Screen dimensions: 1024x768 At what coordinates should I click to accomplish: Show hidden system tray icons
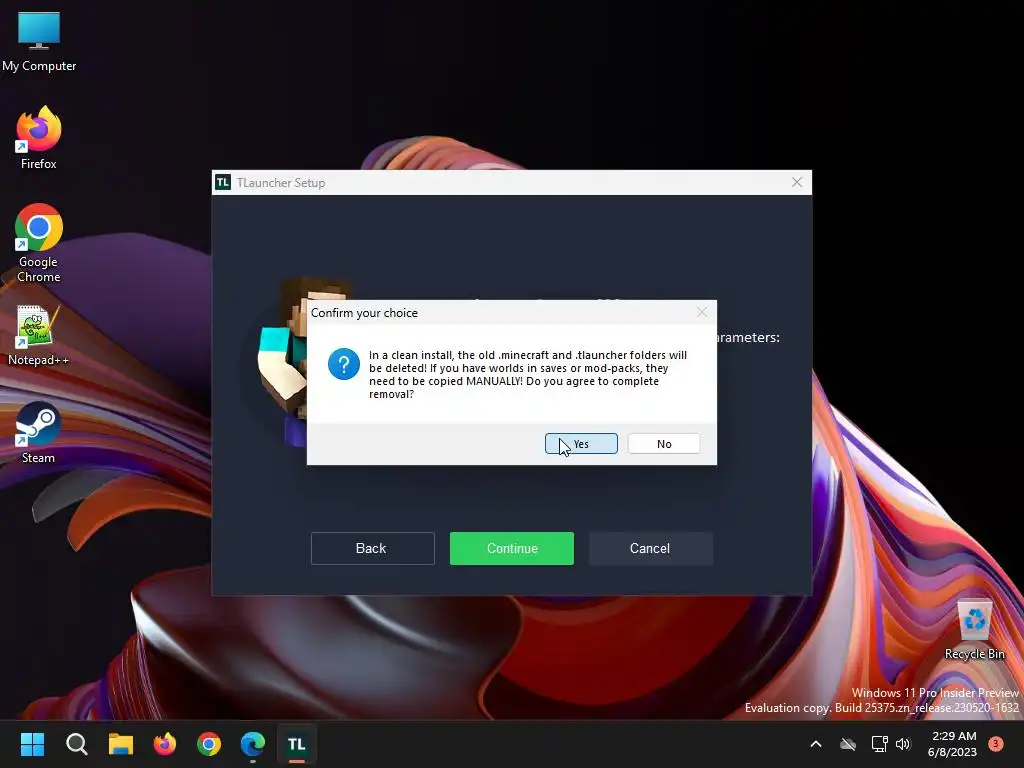click(x=816, y=744)
